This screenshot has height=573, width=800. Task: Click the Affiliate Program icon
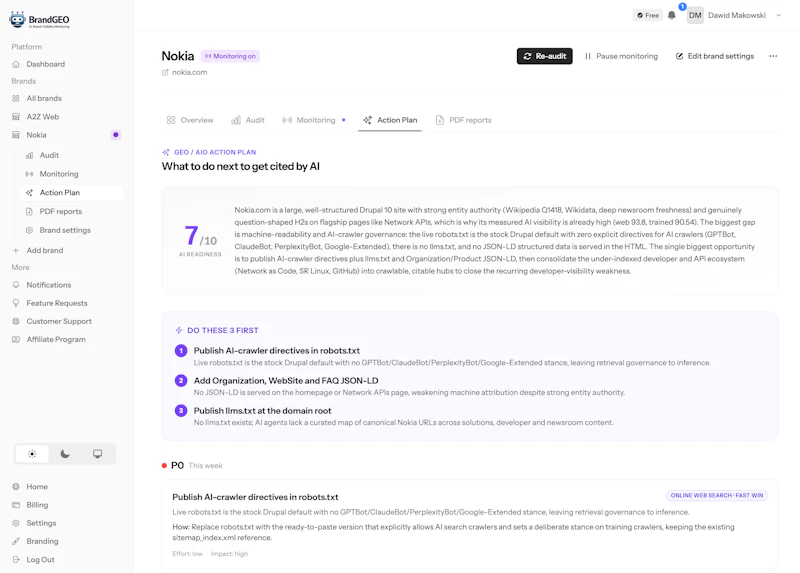pos(16,340)
